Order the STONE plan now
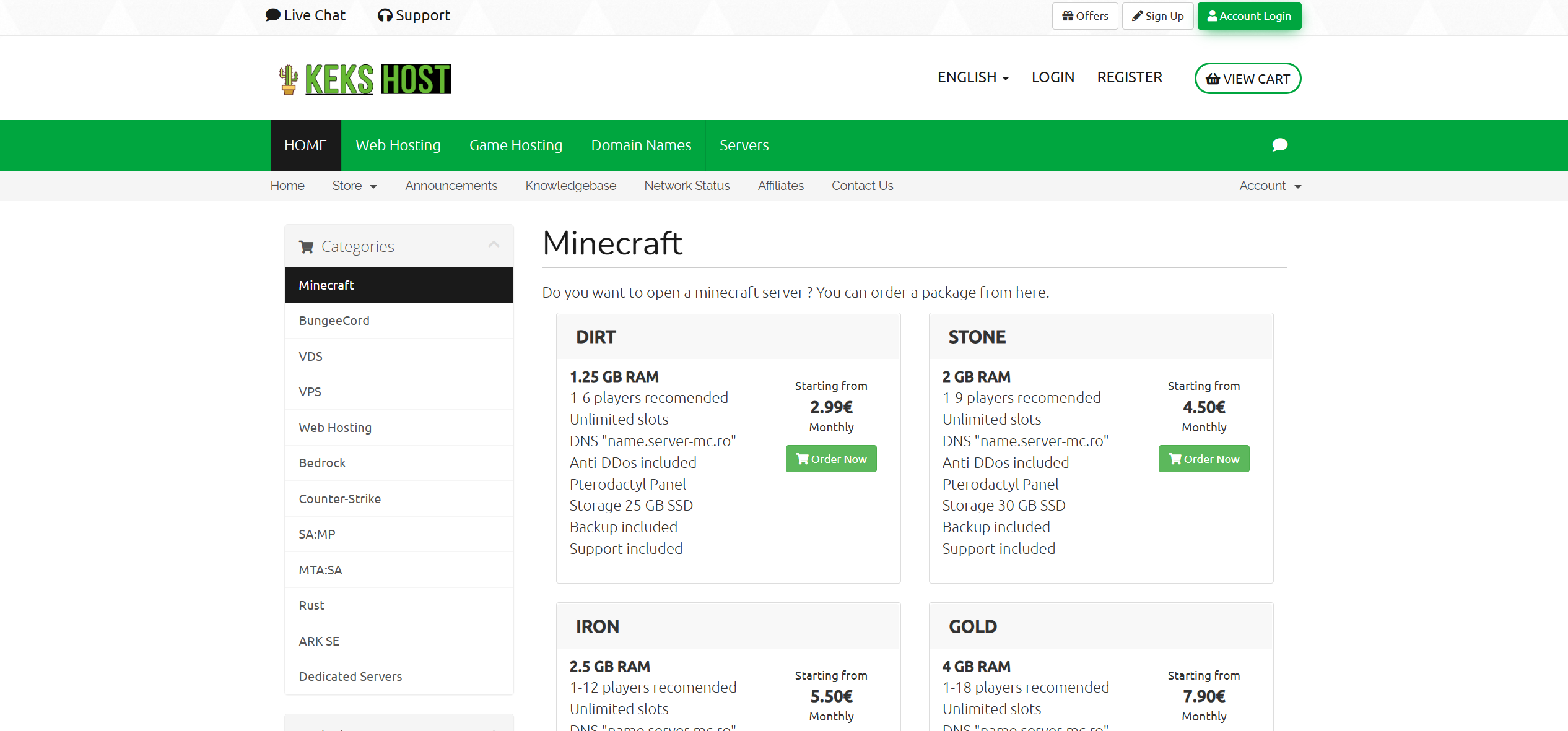 pyautogui.click(x=1204, y=459)
